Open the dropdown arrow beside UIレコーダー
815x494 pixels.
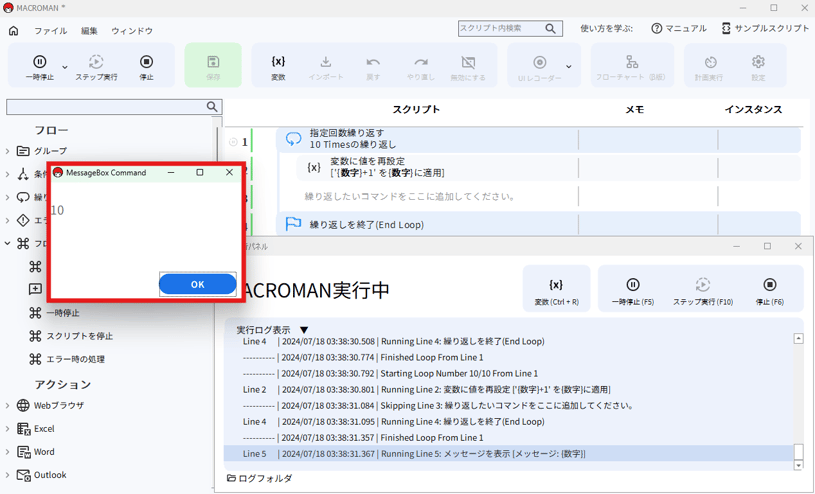click(x=569, y=67)
